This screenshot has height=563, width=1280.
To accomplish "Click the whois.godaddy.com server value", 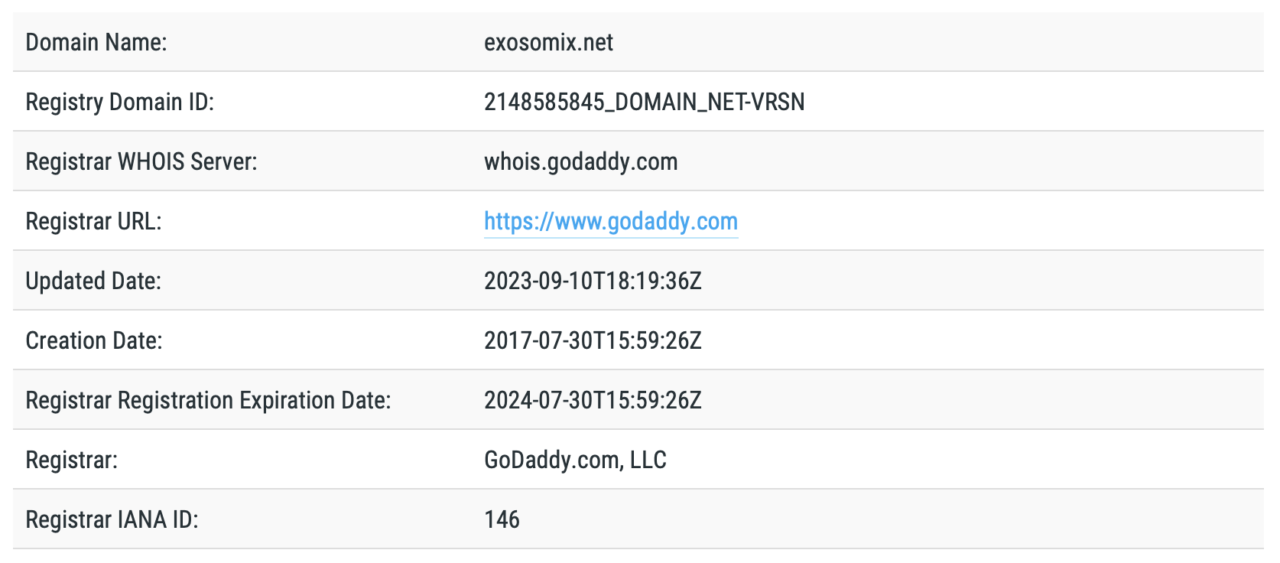I will click(x=580, y=161).
